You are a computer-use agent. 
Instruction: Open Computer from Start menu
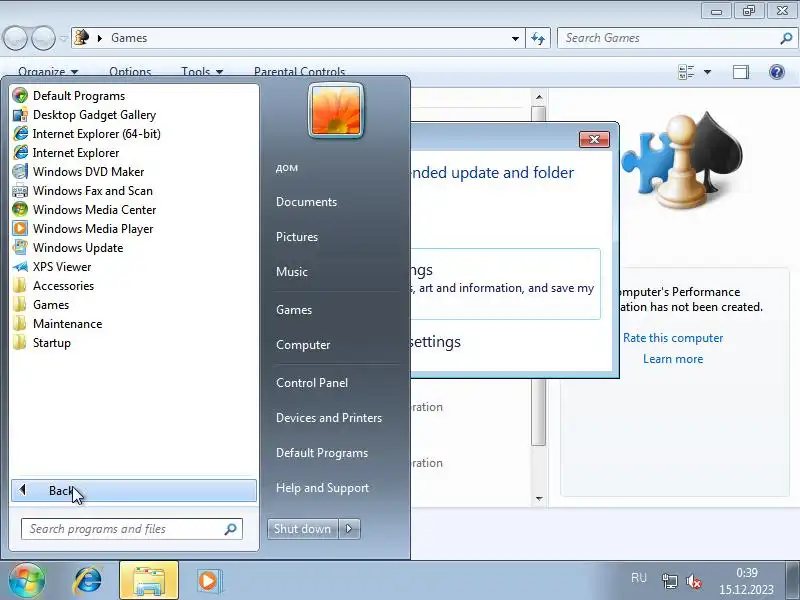[x=303, y=345]
